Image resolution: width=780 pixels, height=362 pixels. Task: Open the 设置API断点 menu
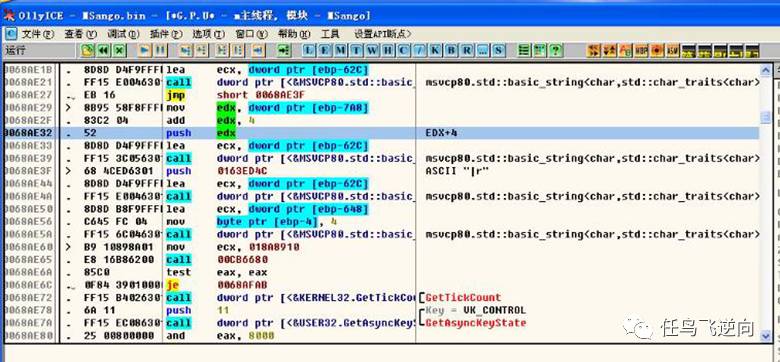click(383, 34)
